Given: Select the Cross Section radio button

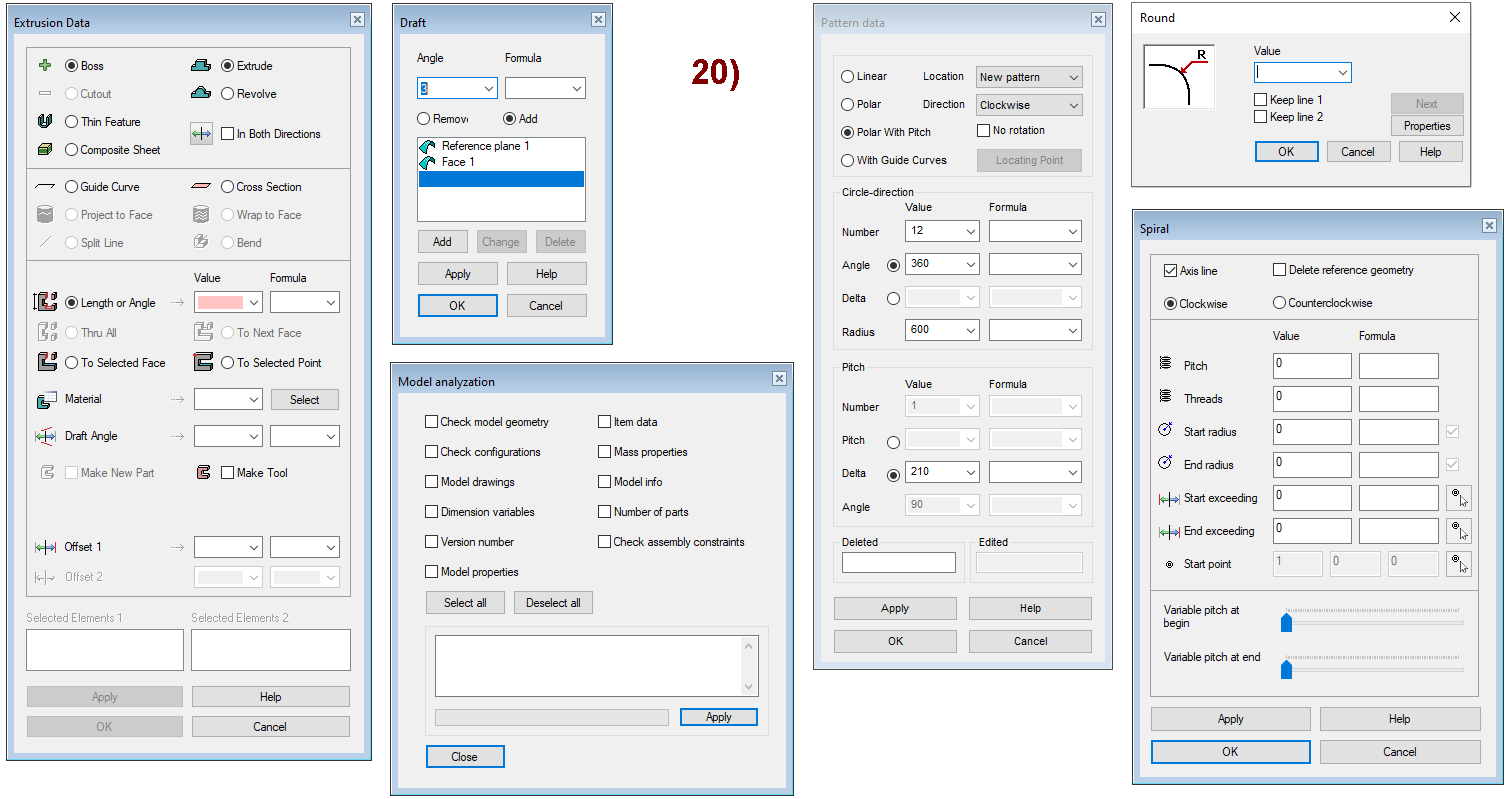Looking at the screenshot, I should [228, 187].
